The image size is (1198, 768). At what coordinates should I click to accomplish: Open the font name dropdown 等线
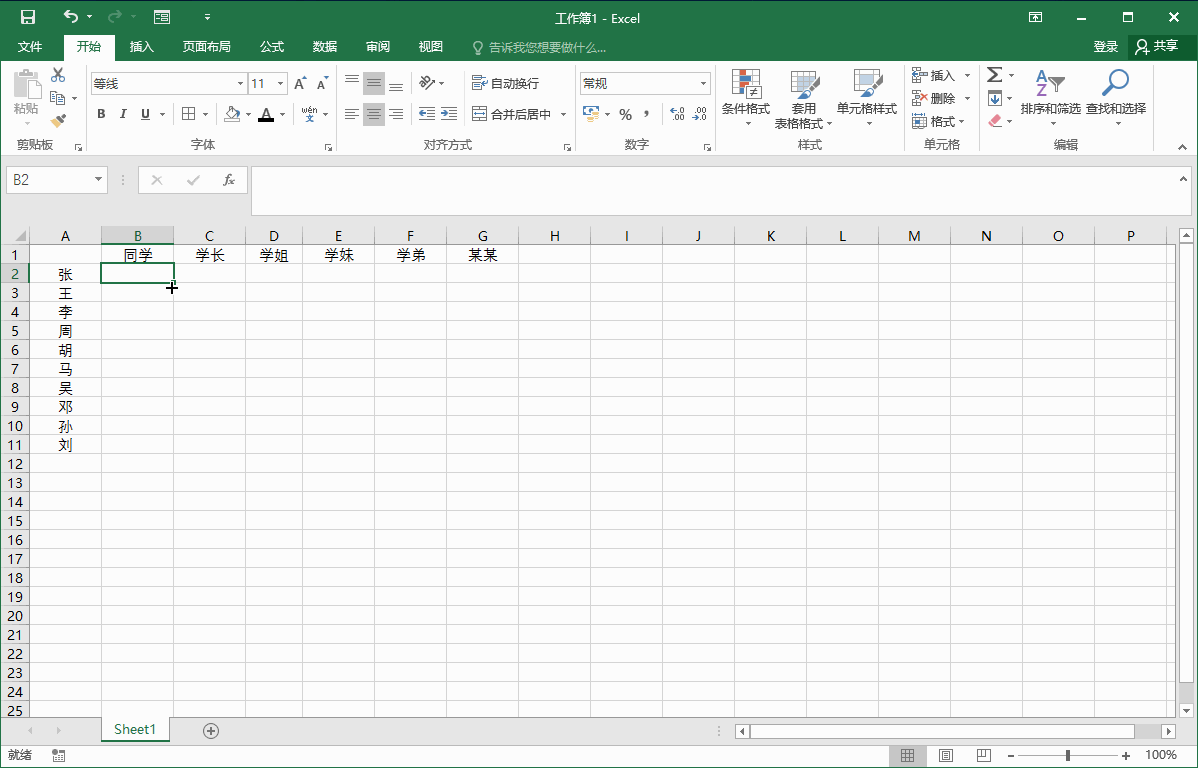(240, 83)
